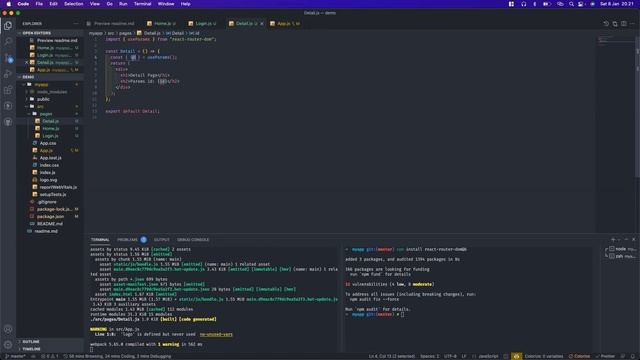This screenshot has width=640, height=360.
Task: Close the terminal panel
Action: pos(633,240)
